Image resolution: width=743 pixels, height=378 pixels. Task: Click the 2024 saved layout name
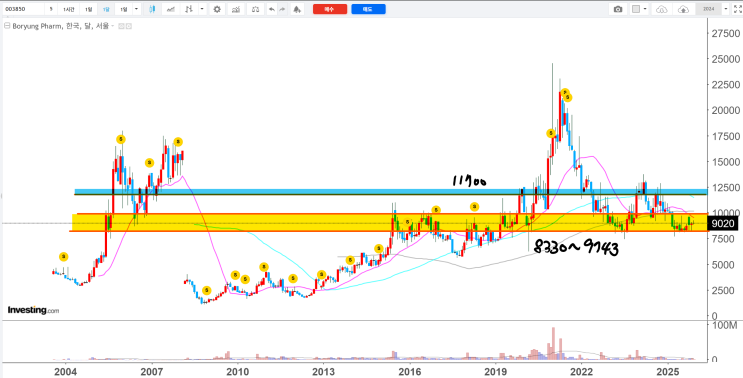pos(708,9)
